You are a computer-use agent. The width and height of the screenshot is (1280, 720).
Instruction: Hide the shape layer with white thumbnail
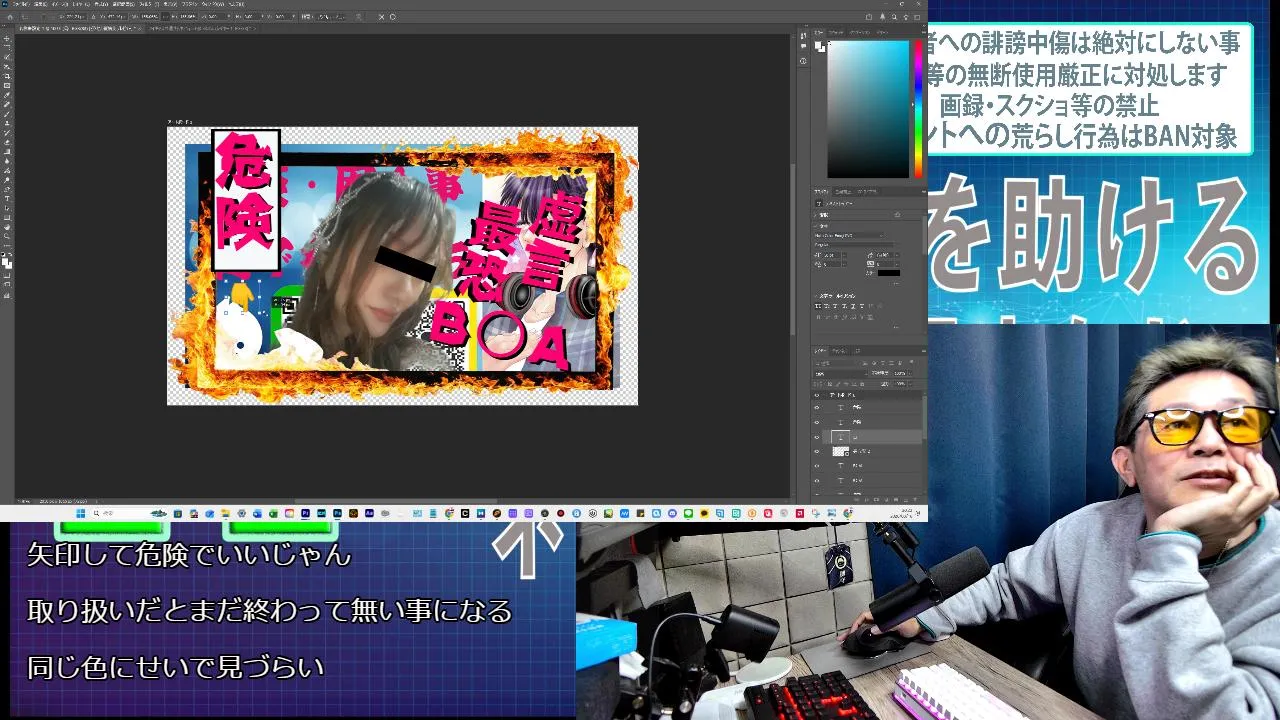pyautogui.click(x=816, y=451)
